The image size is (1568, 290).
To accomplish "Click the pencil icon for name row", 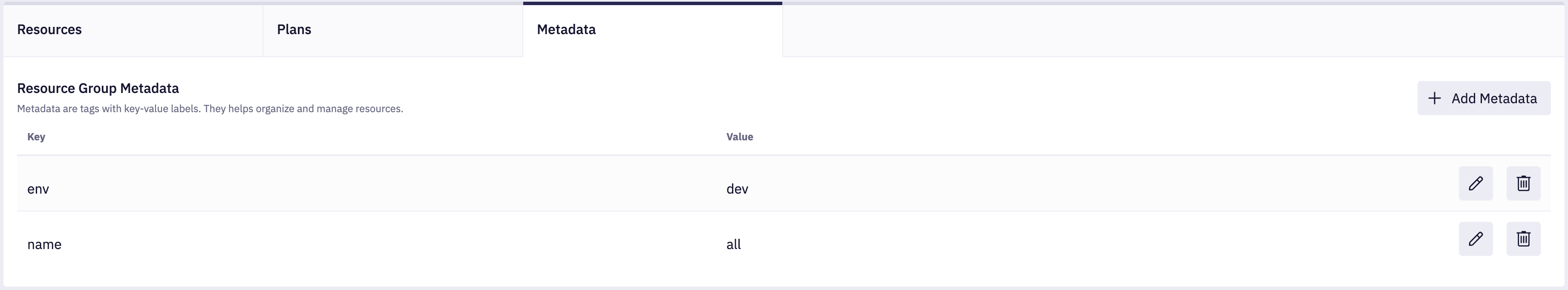I will pos(1476,239).
